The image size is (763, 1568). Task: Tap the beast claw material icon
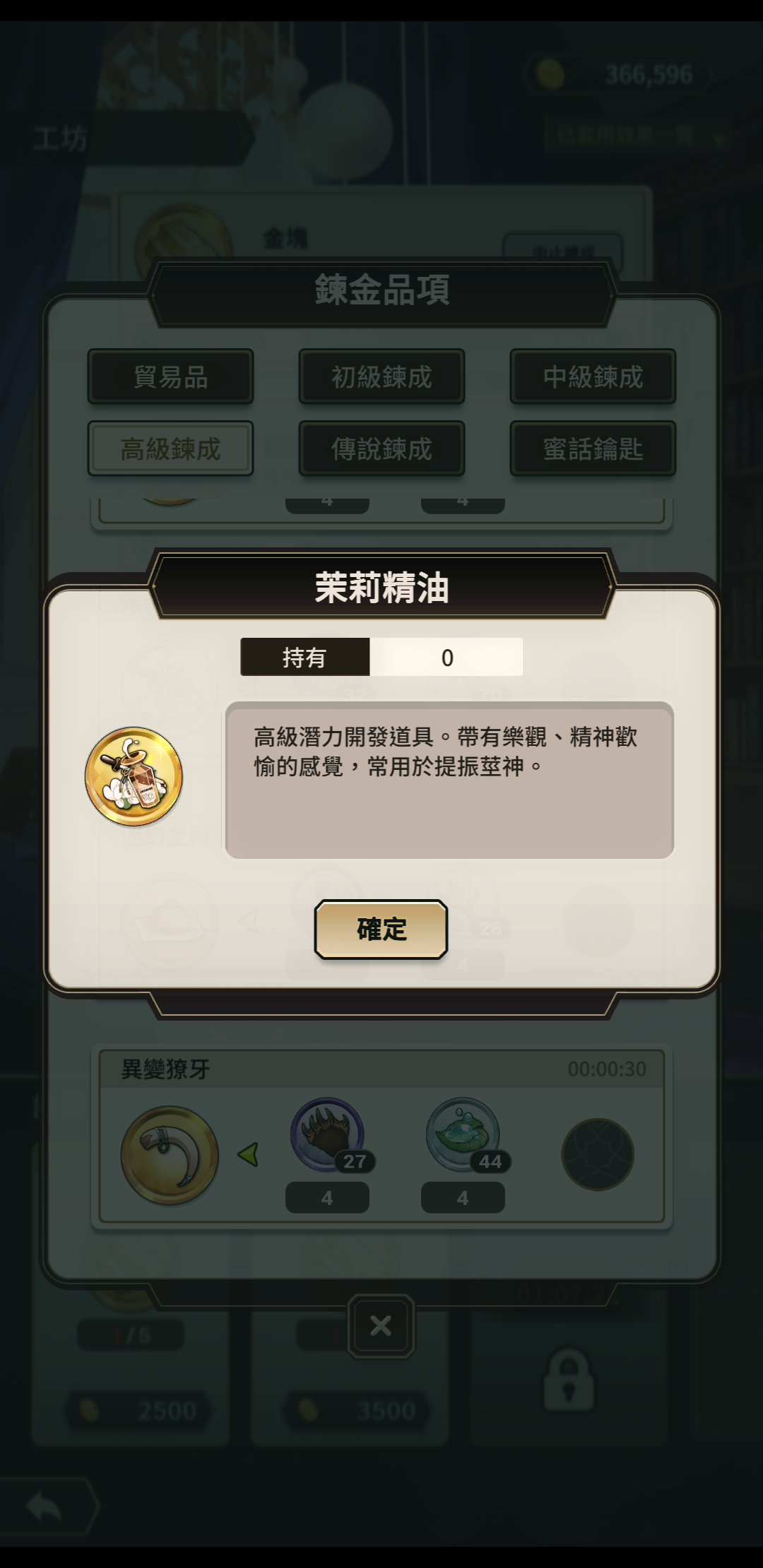tap(327, 1134)
